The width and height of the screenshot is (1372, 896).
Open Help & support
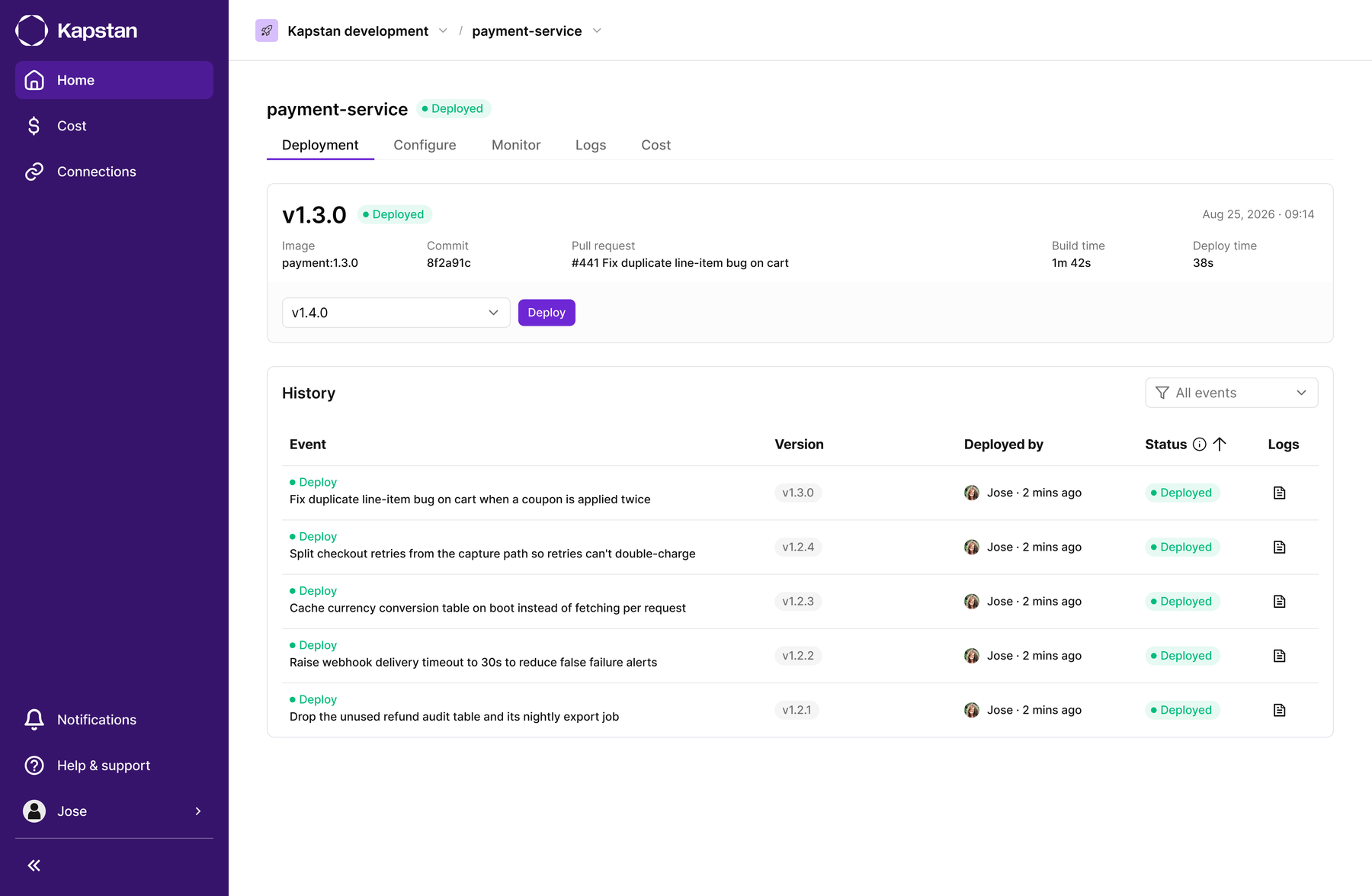point(114,766)
